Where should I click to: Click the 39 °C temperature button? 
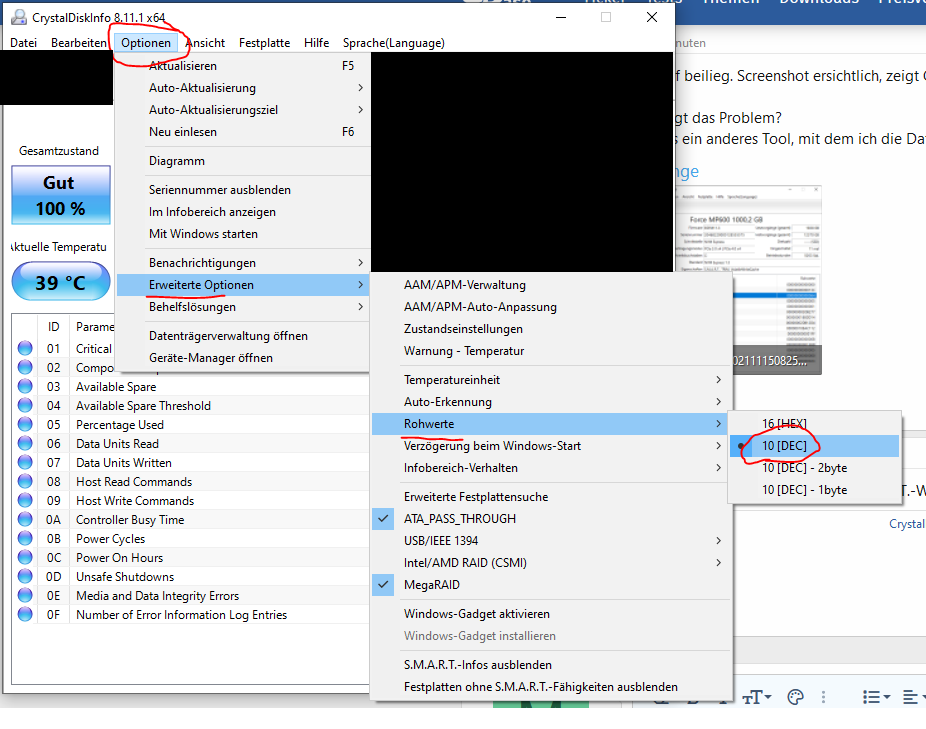pos(61,282)
